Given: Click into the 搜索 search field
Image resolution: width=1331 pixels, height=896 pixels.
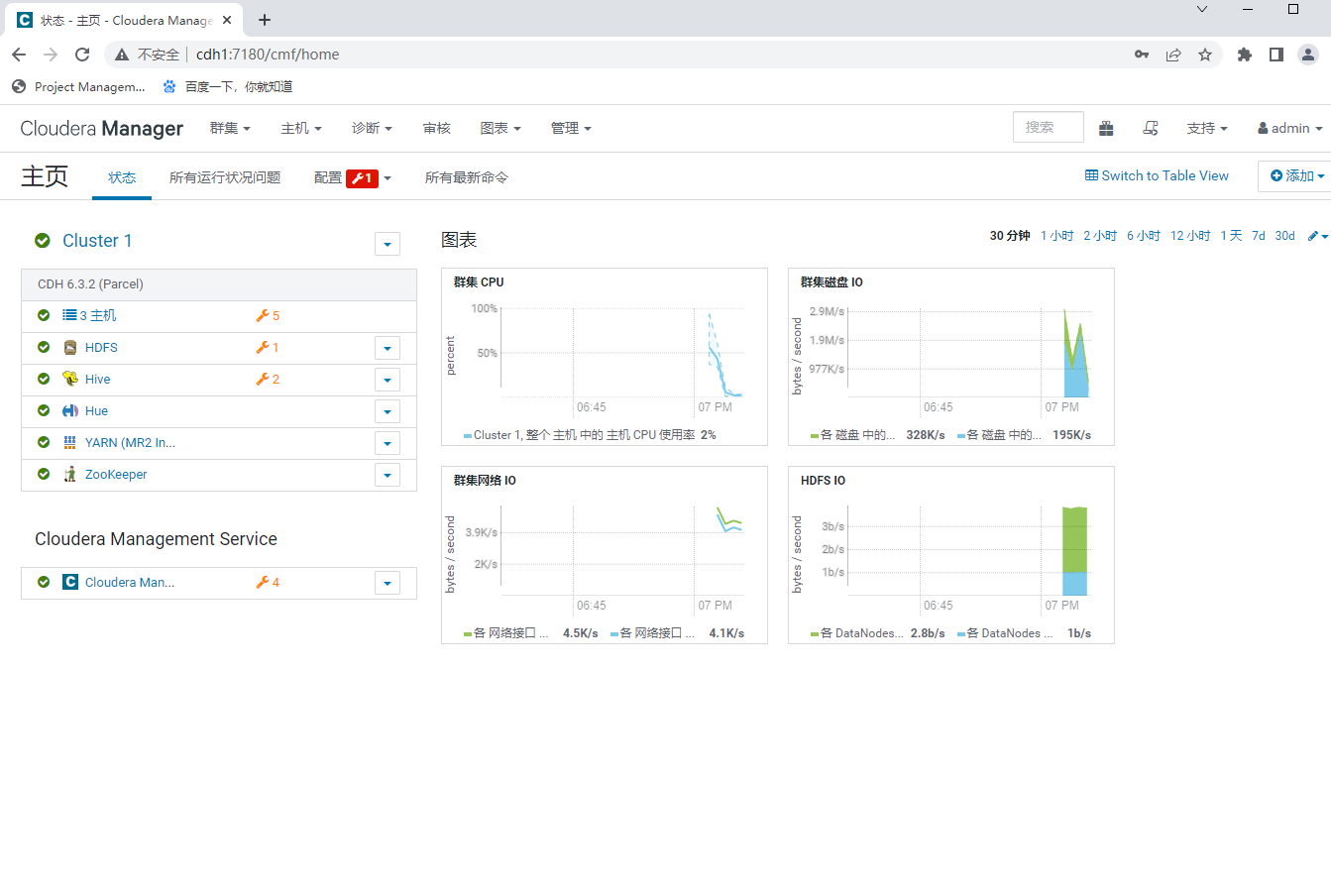Looking at the screenshot, I should 1048,127.
